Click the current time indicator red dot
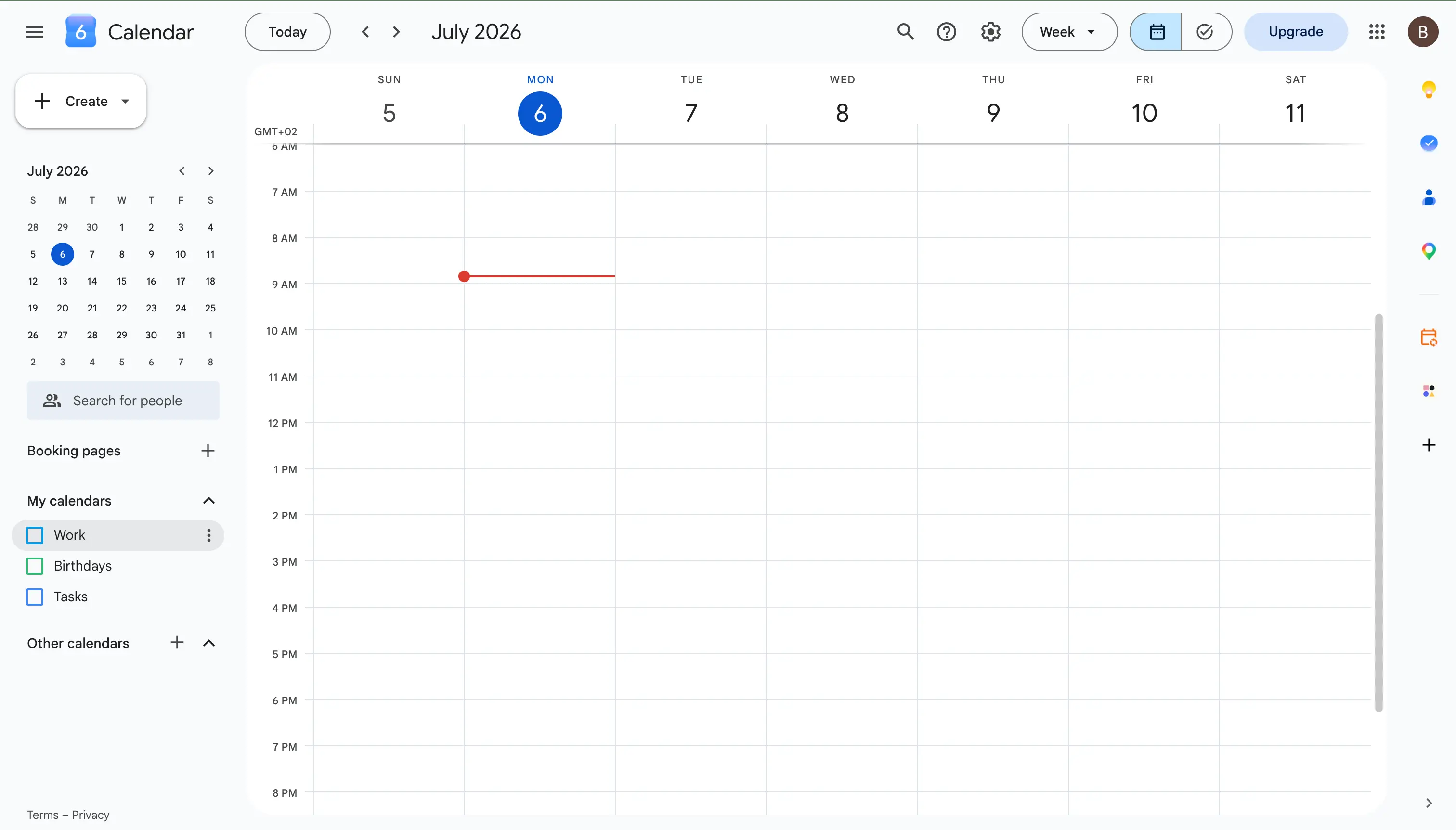 [x=464, y=276]
